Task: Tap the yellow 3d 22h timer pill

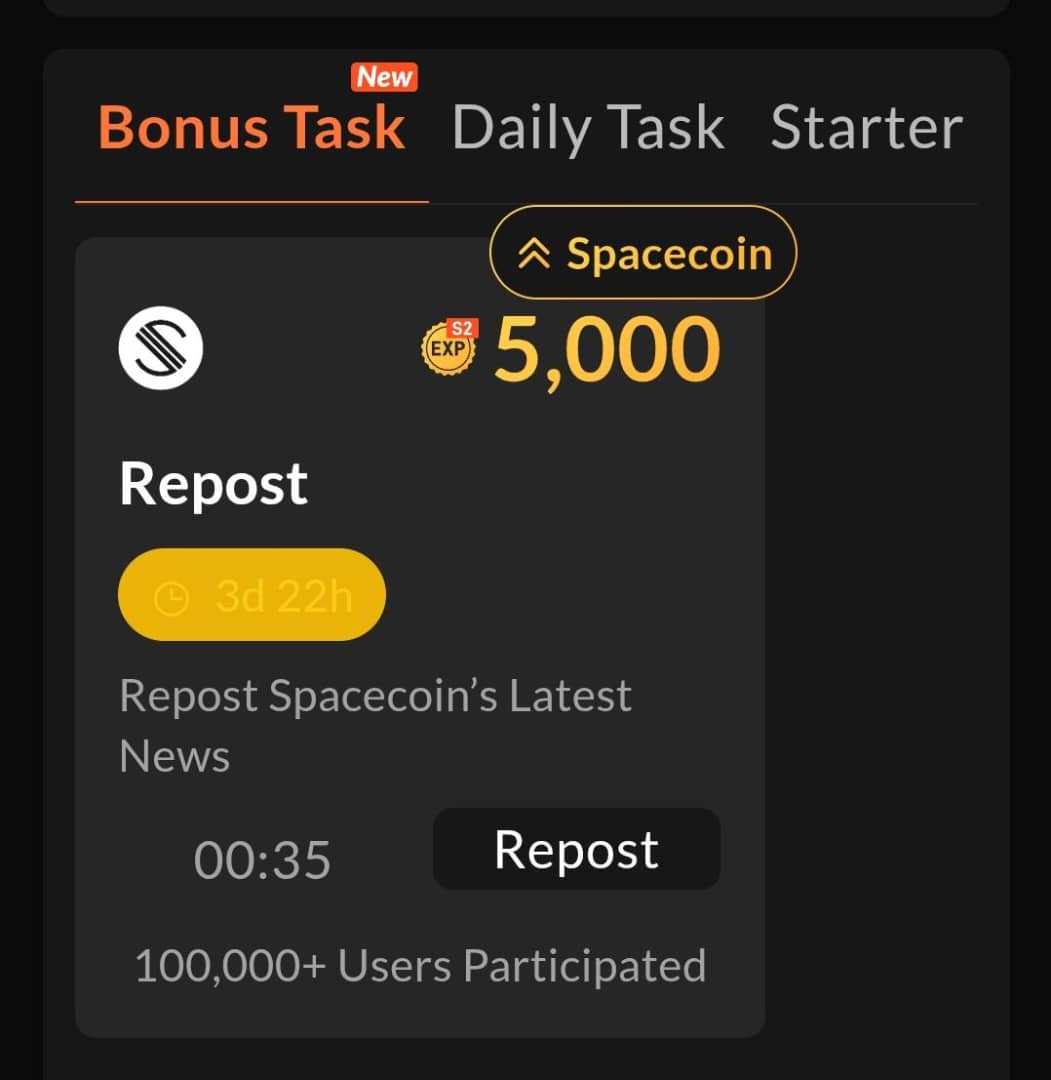Action: pos(252,596)
